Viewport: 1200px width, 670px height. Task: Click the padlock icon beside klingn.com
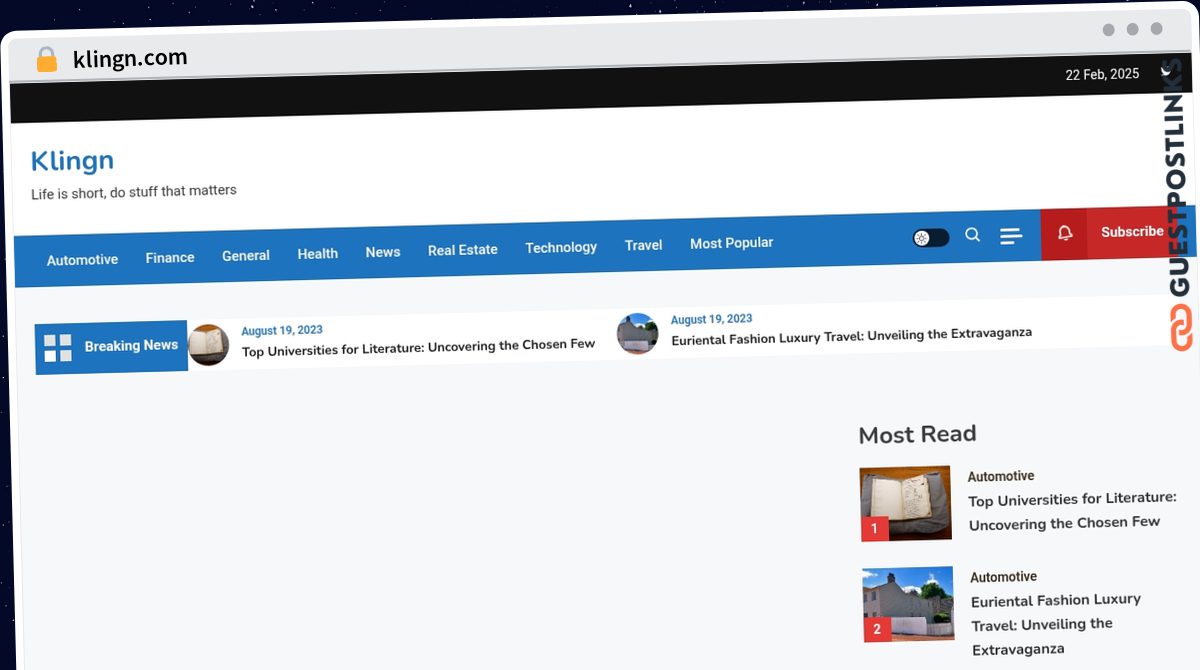(46, 60)
